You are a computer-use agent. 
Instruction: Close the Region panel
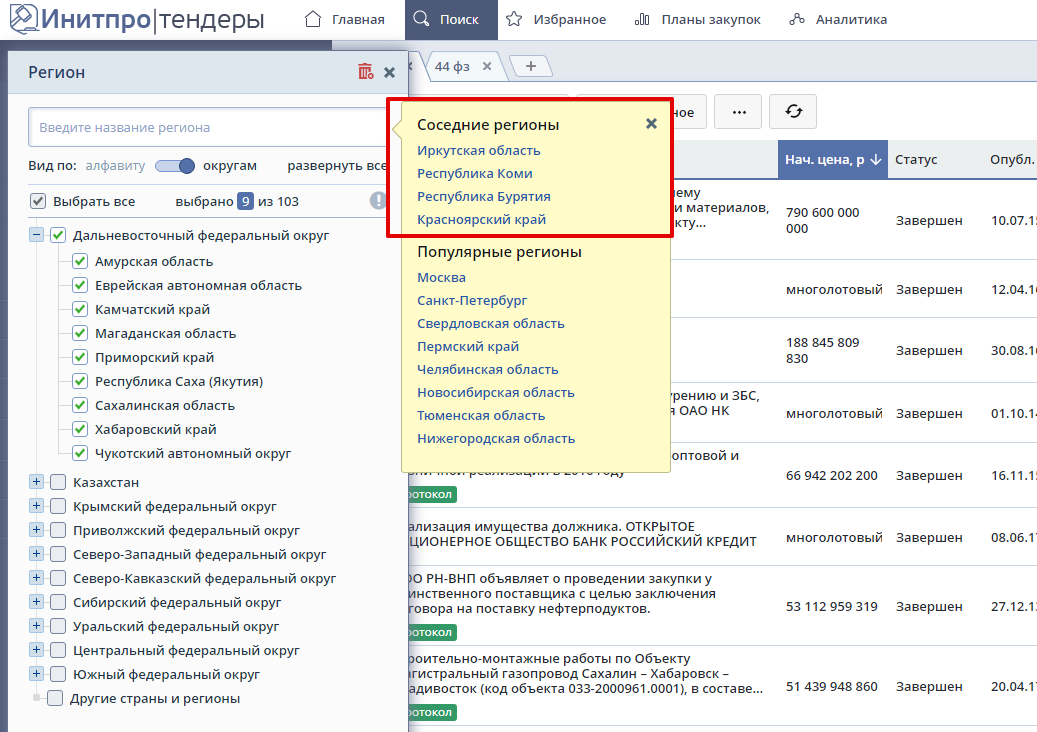coord(389,72)
